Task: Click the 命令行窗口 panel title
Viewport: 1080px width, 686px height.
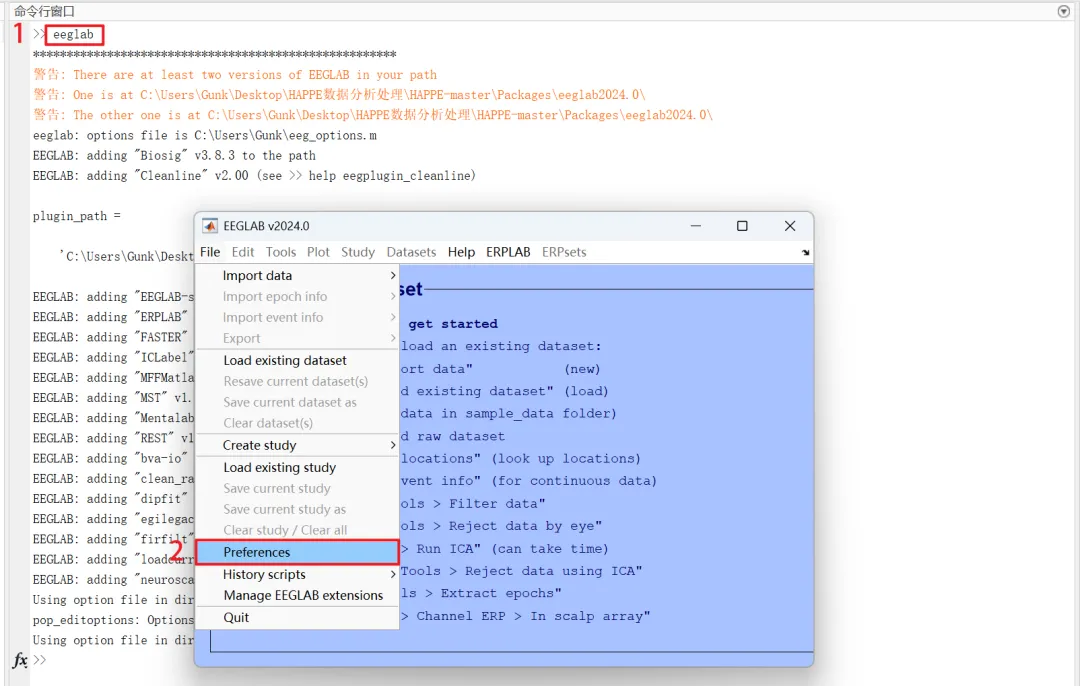Action: coord(44,11)
